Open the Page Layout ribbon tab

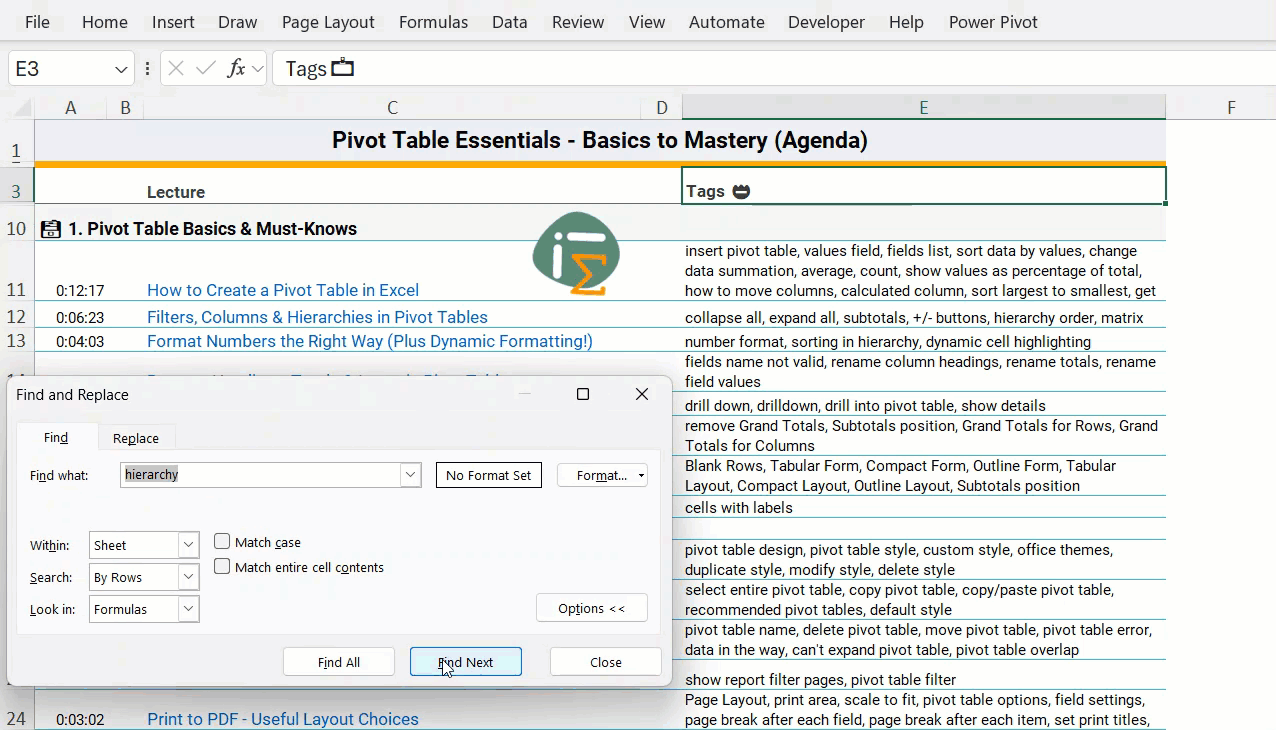(x=328, y=22)
